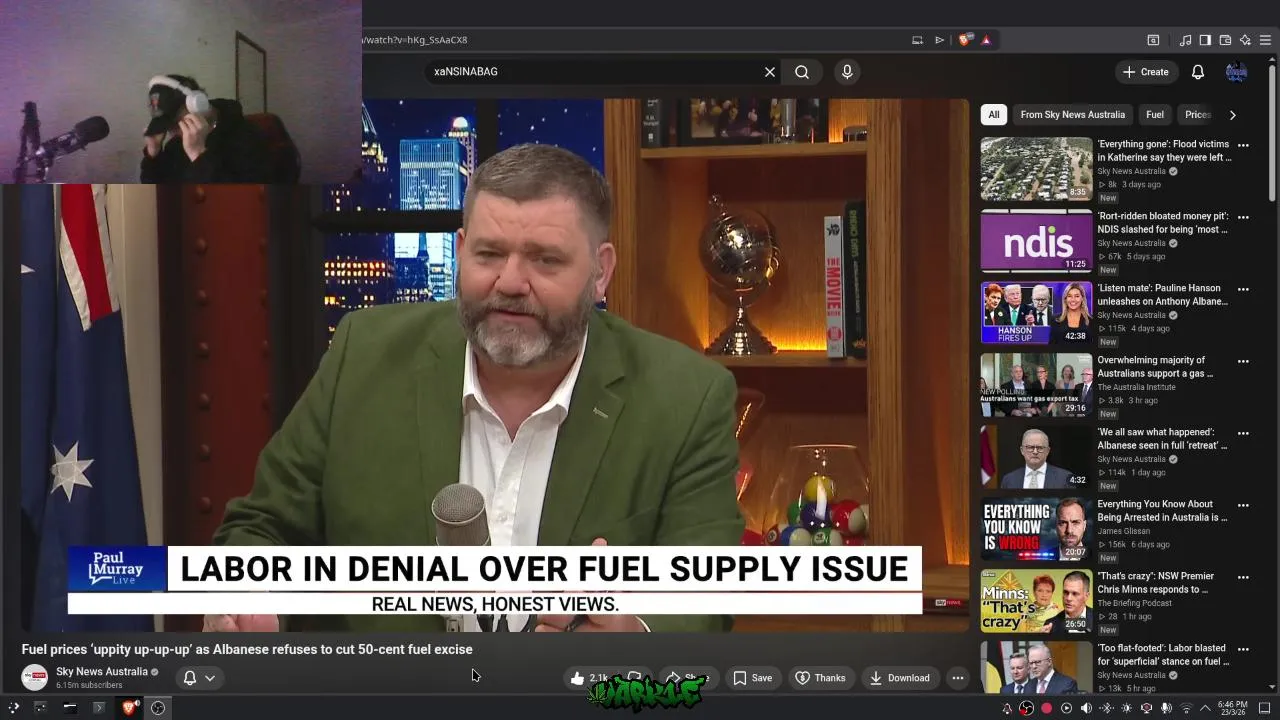1280x720 pixels.
Task: Open the screen brightness tray icon
Action: 1126,708
